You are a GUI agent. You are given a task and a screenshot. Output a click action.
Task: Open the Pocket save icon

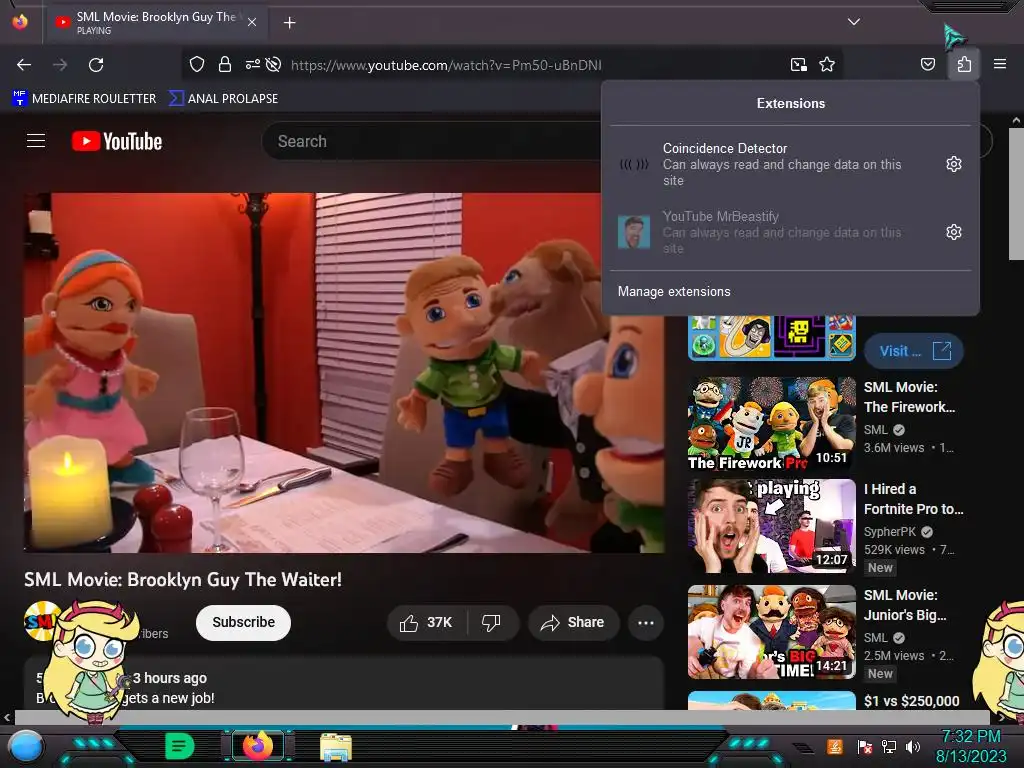[927, 64]
